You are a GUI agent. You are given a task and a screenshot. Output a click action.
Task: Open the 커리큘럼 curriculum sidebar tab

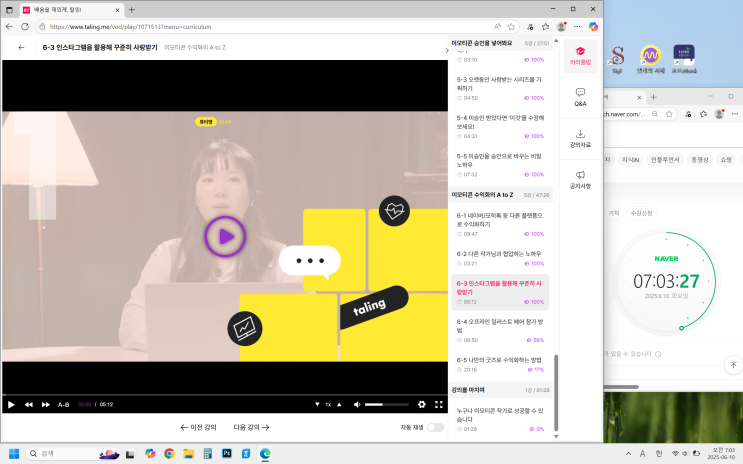[580, 56]
